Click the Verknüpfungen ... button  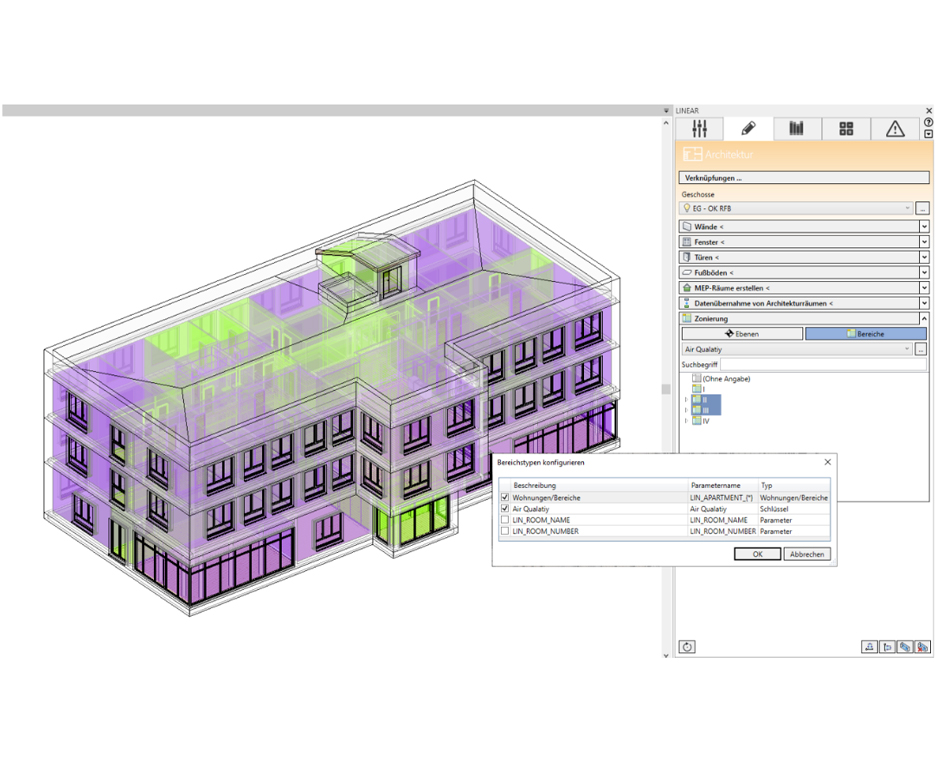(804, 178)
